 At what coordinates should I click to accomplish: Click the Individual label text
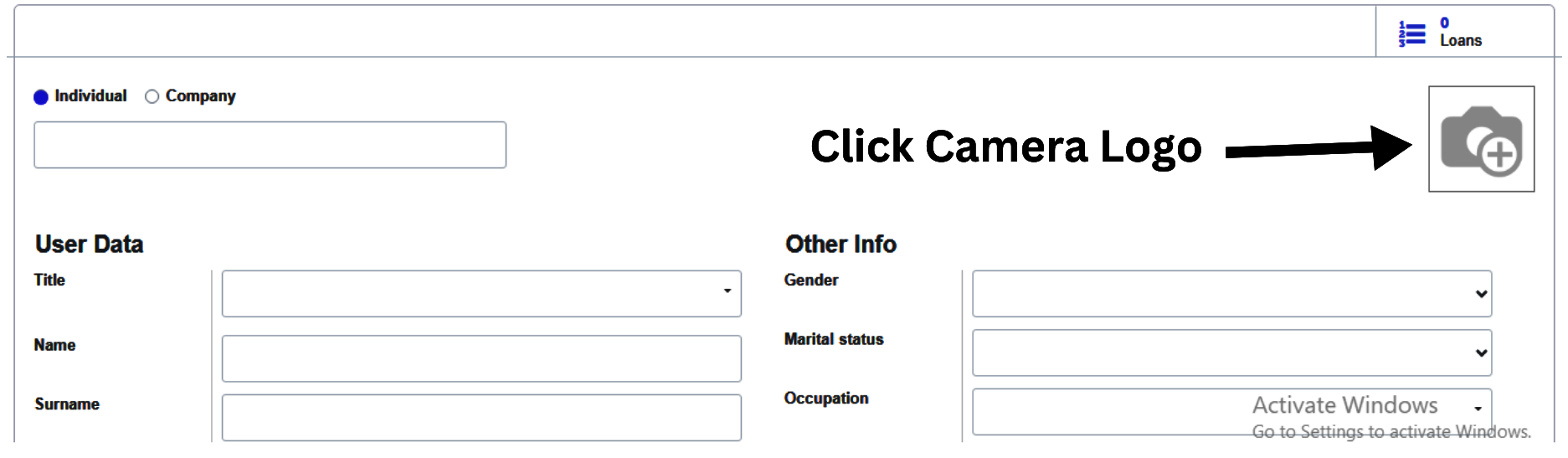[90, 96]
